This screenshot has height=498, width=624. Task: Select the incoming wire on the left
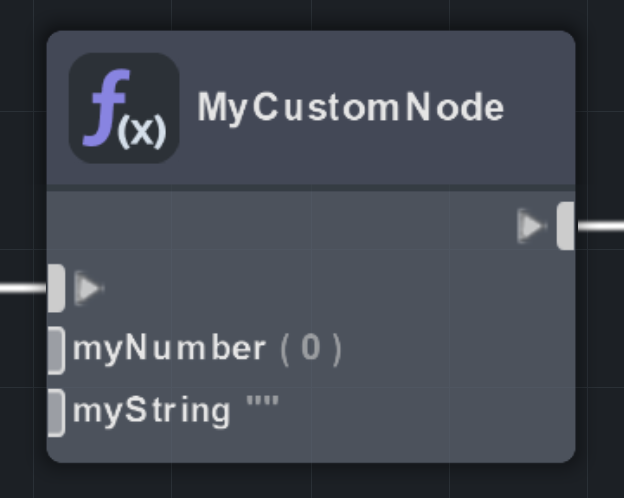point(22,288)
